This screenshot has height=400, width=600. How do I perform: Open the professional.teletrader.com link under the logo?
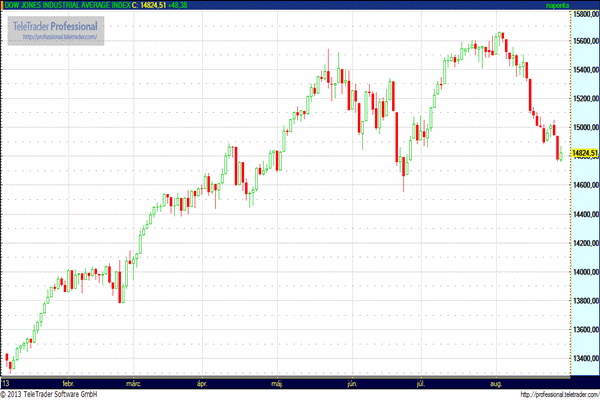point(58,37)
